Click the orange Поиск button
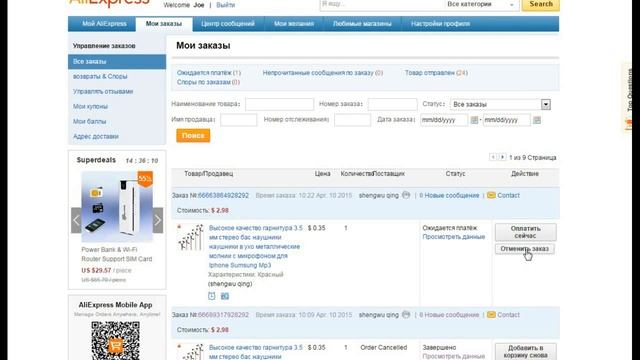This screenshot has width=640, height=360. click(x=193, y=136)
